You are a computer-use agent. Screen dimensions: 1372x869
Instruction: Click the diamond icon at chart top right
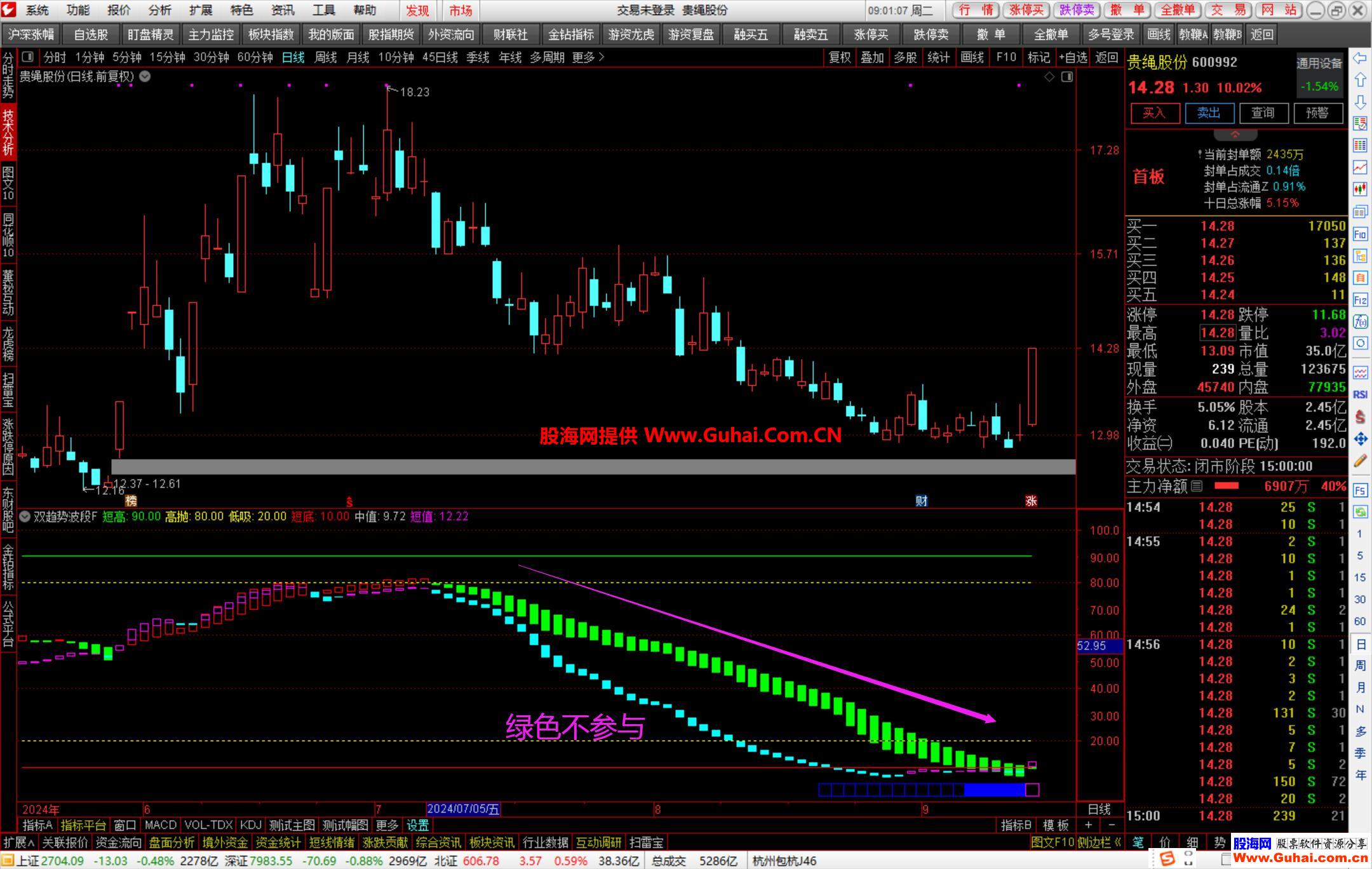coord(1049,77)
